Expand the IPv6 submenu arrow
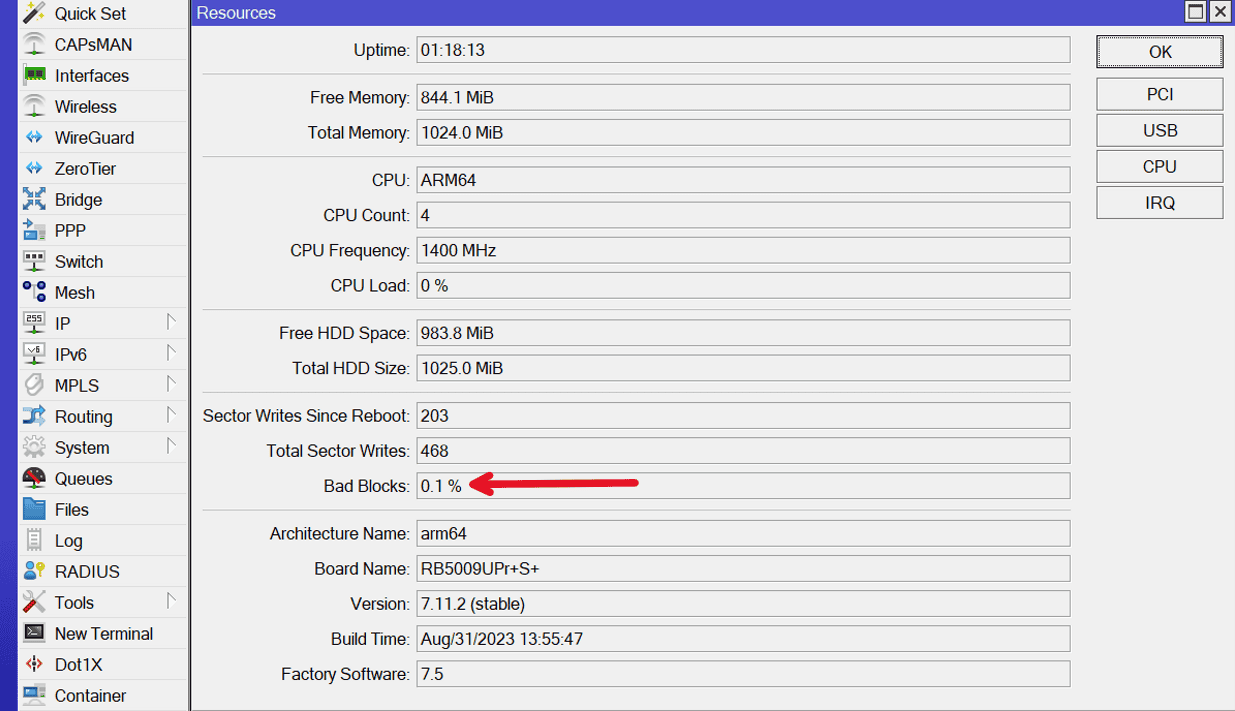The image size is (1235, 711). coord(171,354)
